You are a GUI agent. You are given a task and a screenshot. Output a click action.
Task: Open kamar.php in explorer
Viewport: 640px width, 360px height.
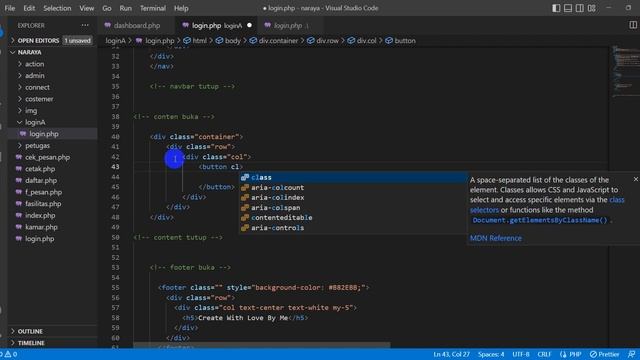tap(41, 227)
